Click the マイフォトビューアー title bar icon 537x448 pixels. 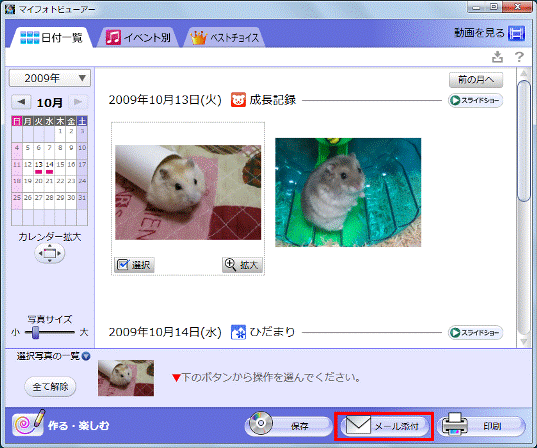pyautogui.click(x=10, y=9)
